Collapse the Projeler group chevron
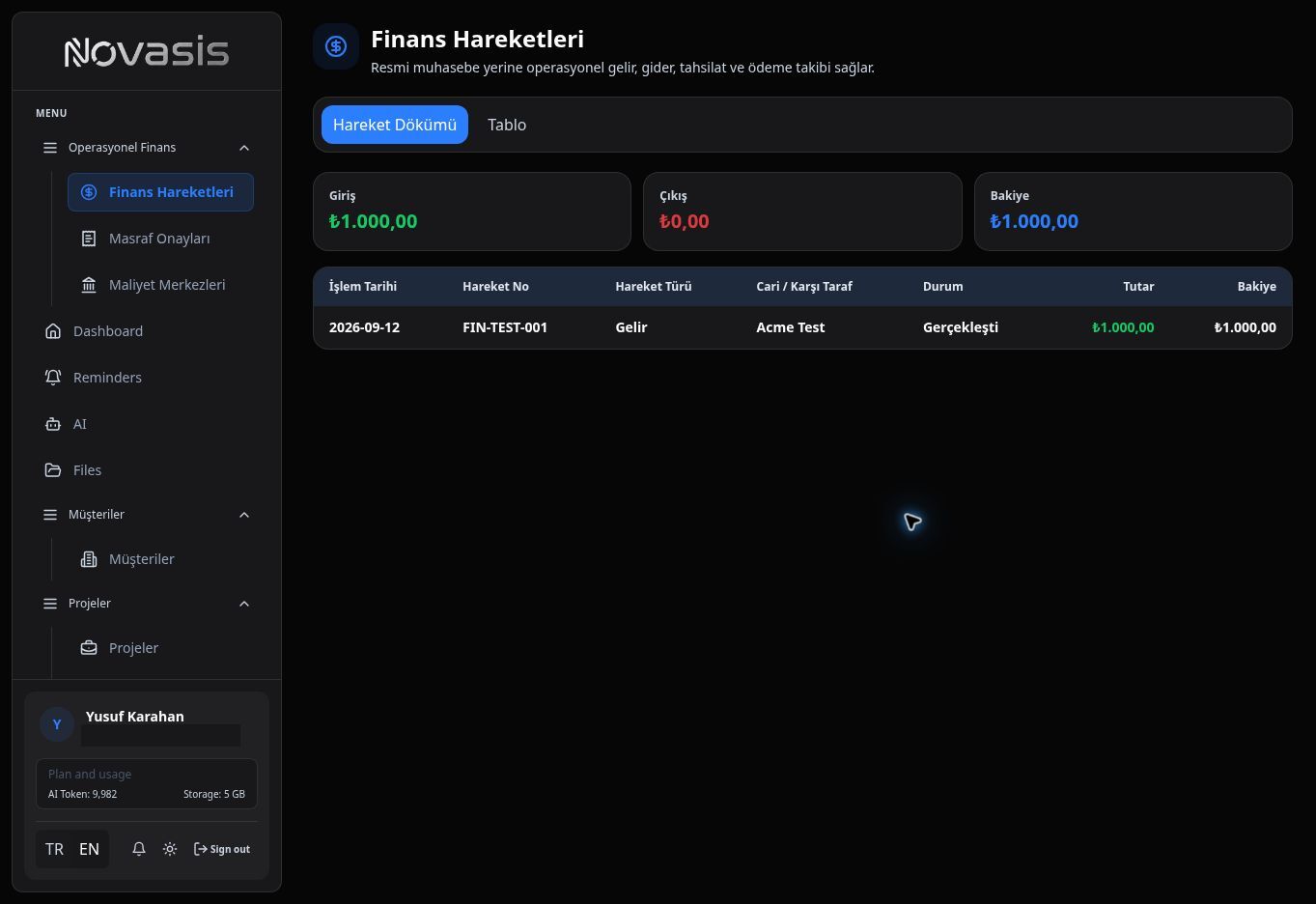 coord(244,604)
